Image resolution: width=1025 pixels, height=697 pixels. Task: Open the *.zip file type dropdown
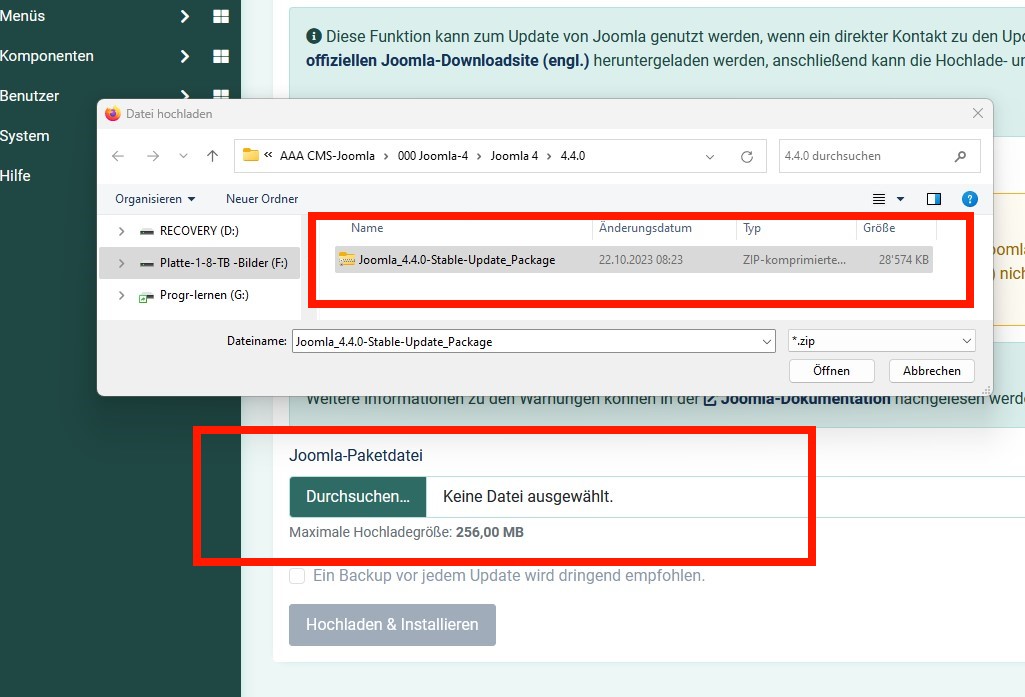point(882,341)
